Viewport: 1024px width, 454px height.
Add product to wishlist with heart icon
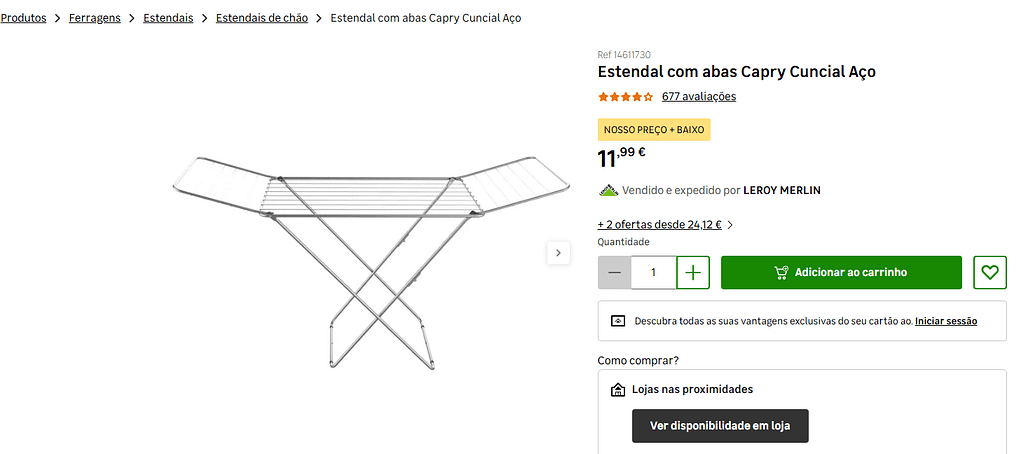(x=989, y=272)
